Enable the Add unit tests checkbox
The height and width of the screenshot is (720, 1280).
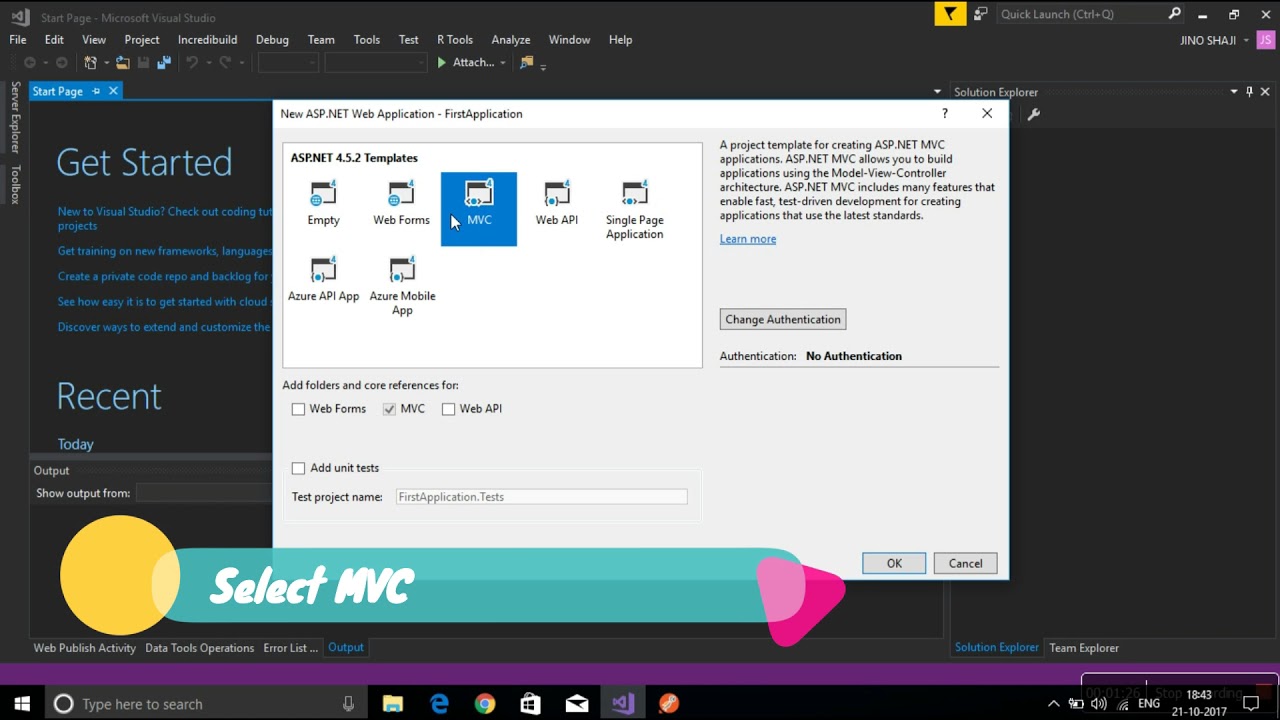pyautogui.click(x=298, y=468)
